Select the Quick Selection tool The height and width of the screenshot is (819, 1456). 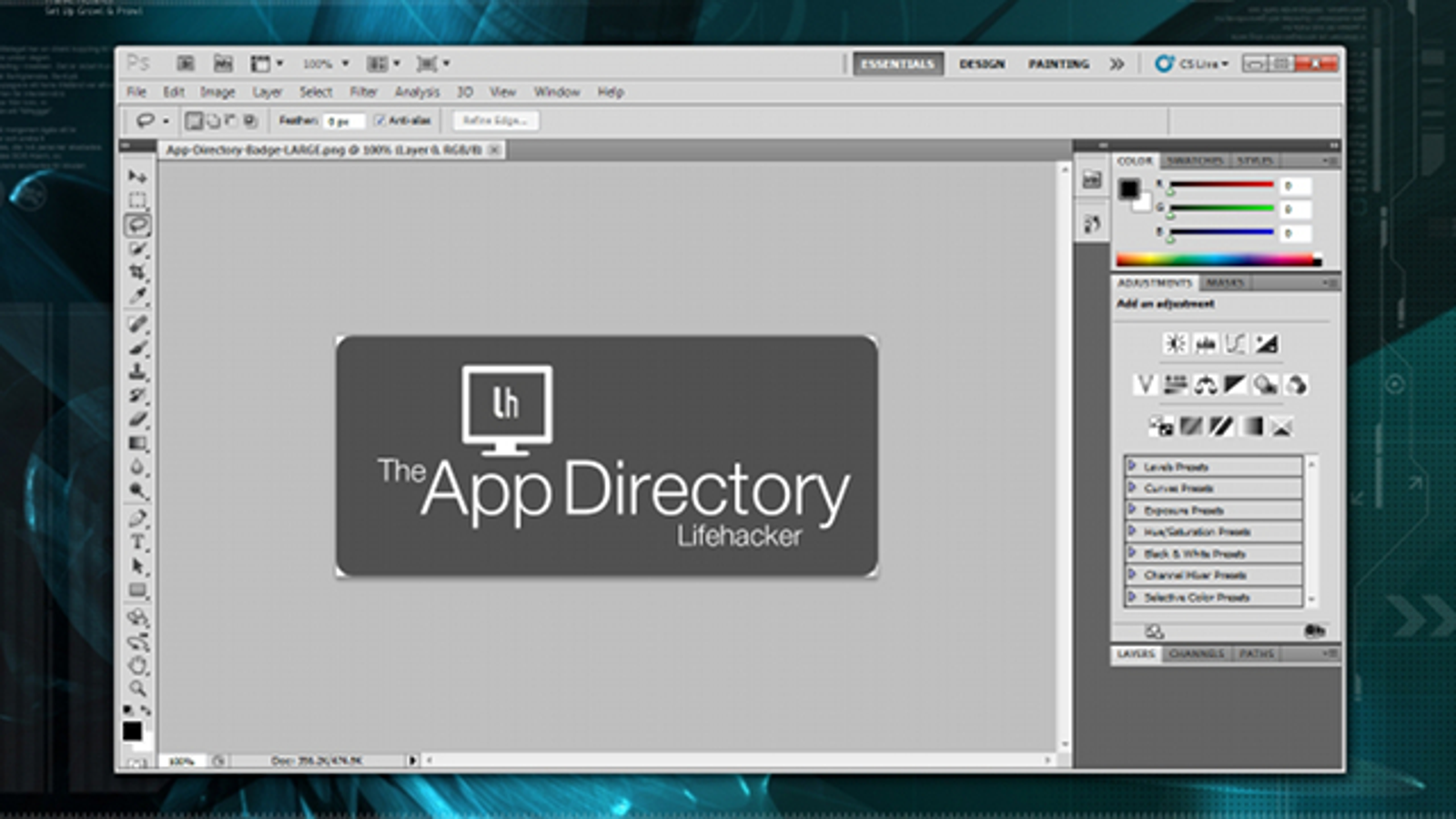point(137,248)
